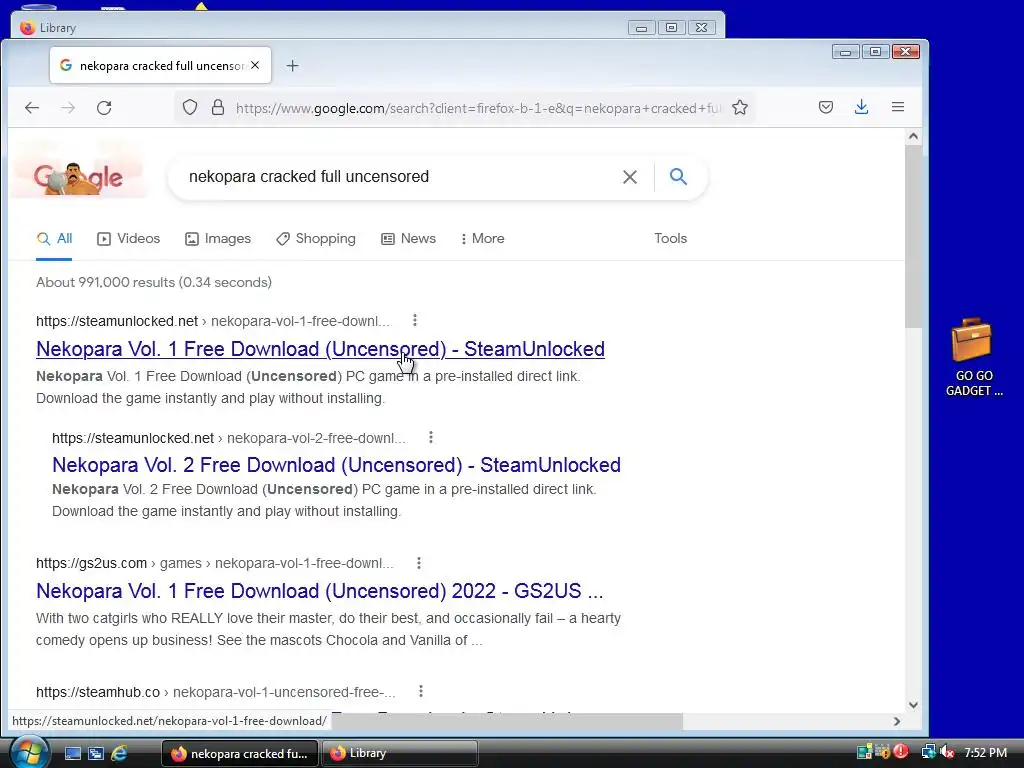Expand the More search filters menu
Viewport: 1024px width, 768px height.
483,238
